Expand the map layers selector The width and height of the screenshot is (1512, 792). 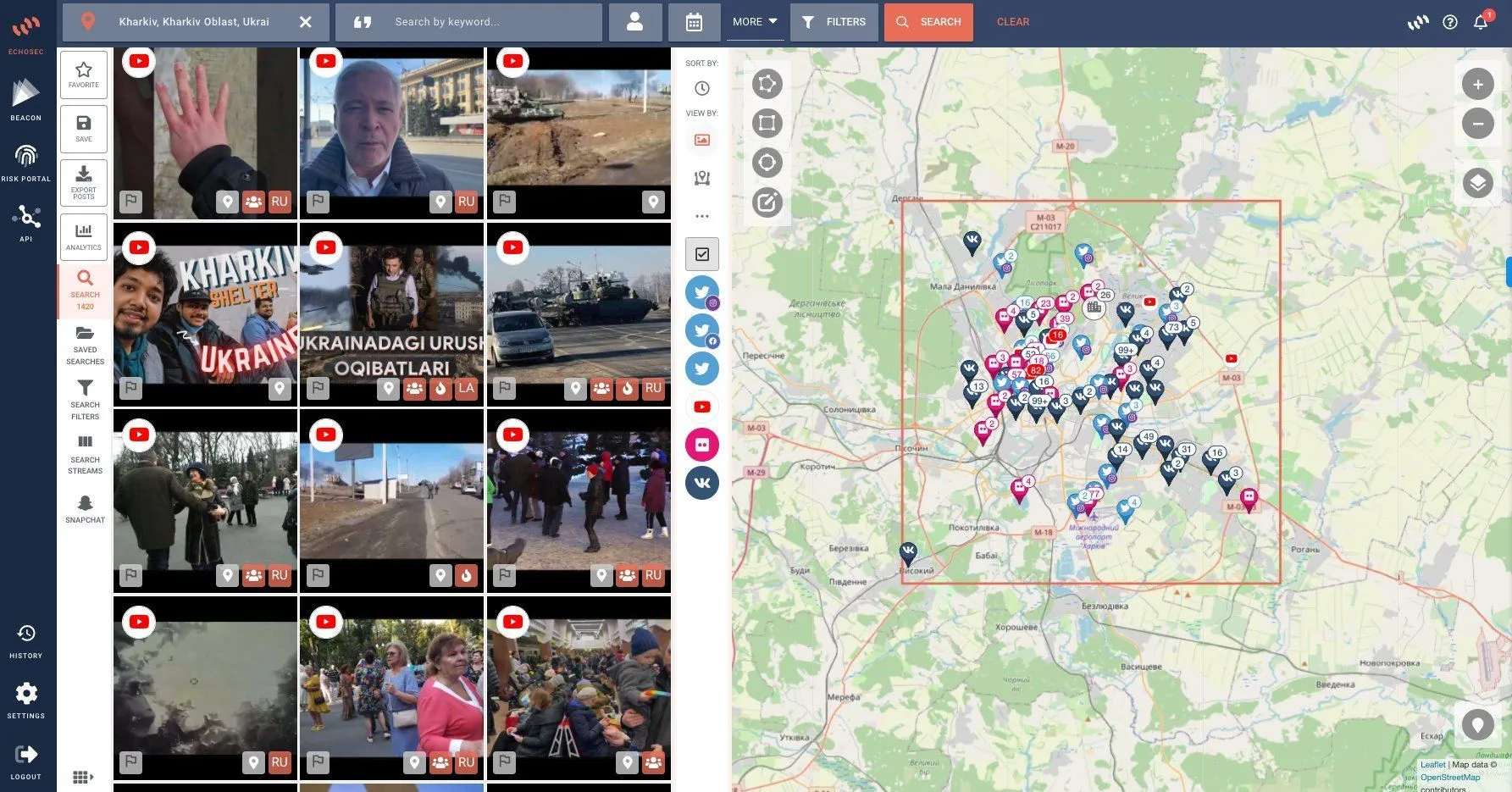pyautogui.click(x=1478, y=182)
